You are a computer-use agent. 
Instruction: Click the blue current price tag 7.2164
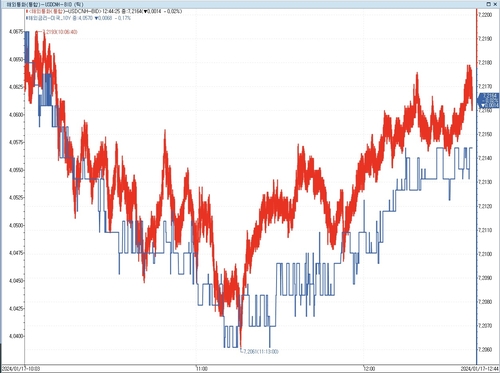489,100
